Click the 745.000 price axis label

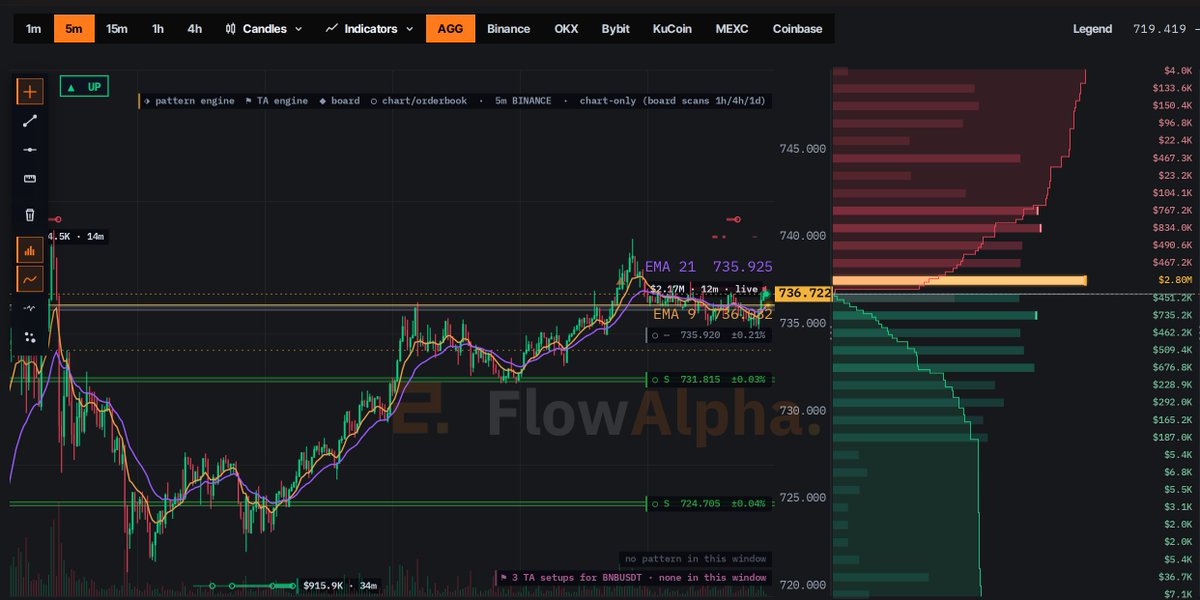coord(802,149)
